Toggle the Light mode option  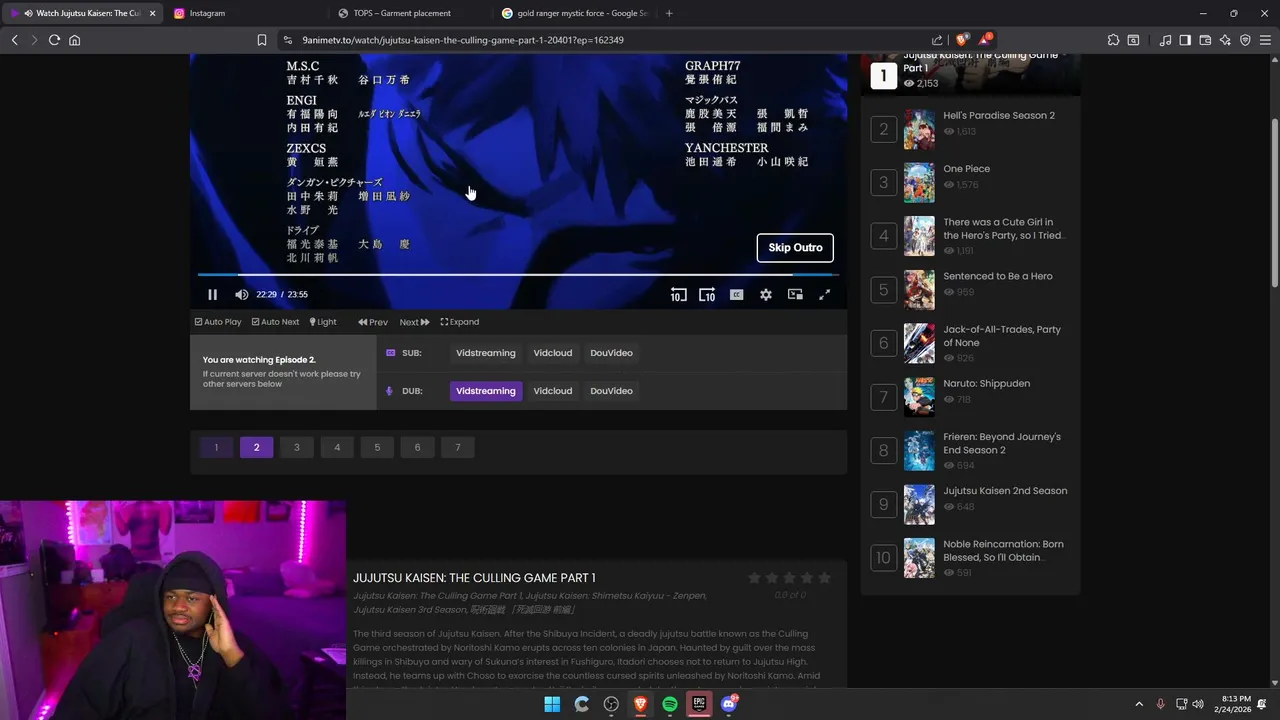pos(323,322)
